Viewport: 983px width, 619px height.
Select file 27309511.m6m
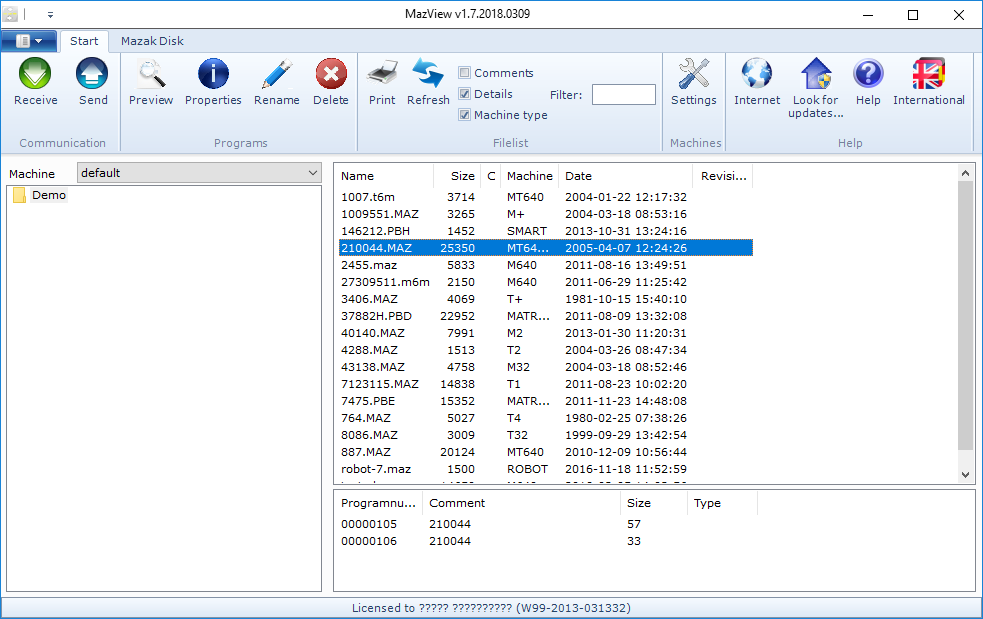[545, 282]
